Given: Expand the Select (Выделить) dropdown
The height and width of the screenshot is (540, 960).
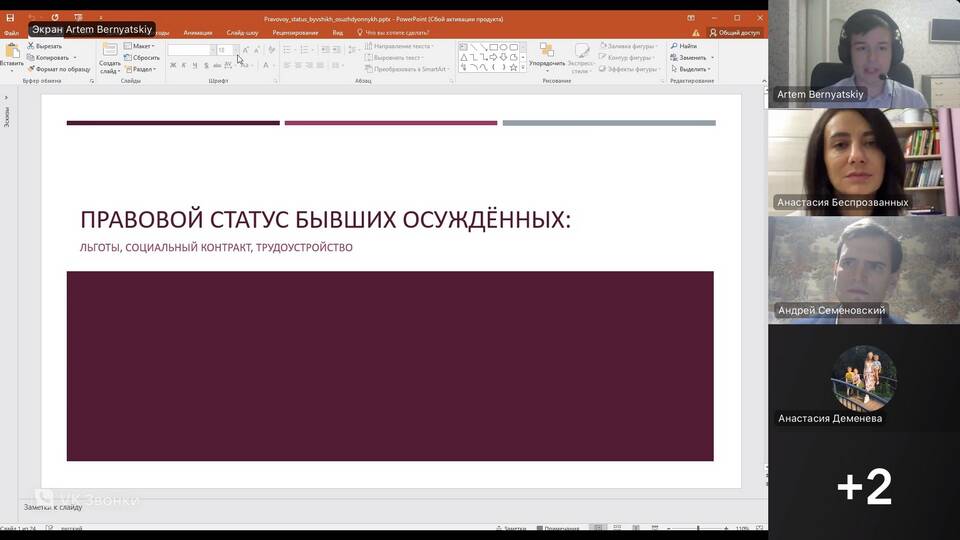Looking at the screenshot, I should click(694, 69).
